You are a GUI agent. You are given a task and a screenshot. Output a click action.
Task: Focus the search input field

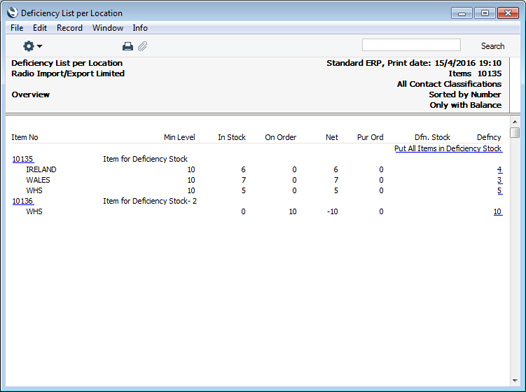411,45
